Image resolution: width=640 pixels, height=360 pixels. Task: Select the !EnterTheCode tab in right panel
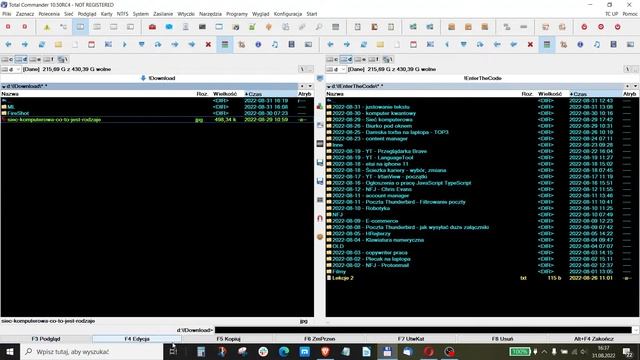tap(482, 78)
